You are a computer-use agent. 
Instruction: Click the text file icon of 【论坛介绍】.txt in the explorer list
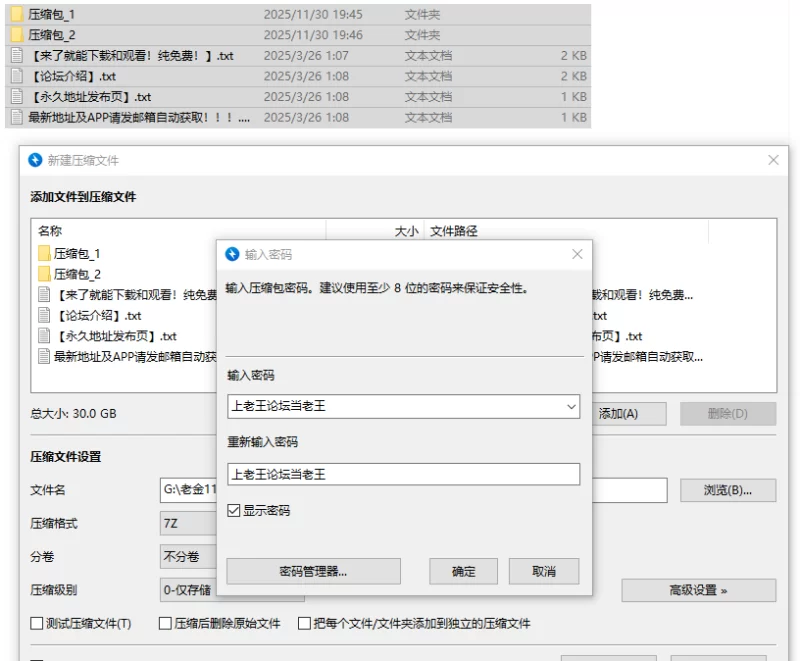[x=17, y=76]
